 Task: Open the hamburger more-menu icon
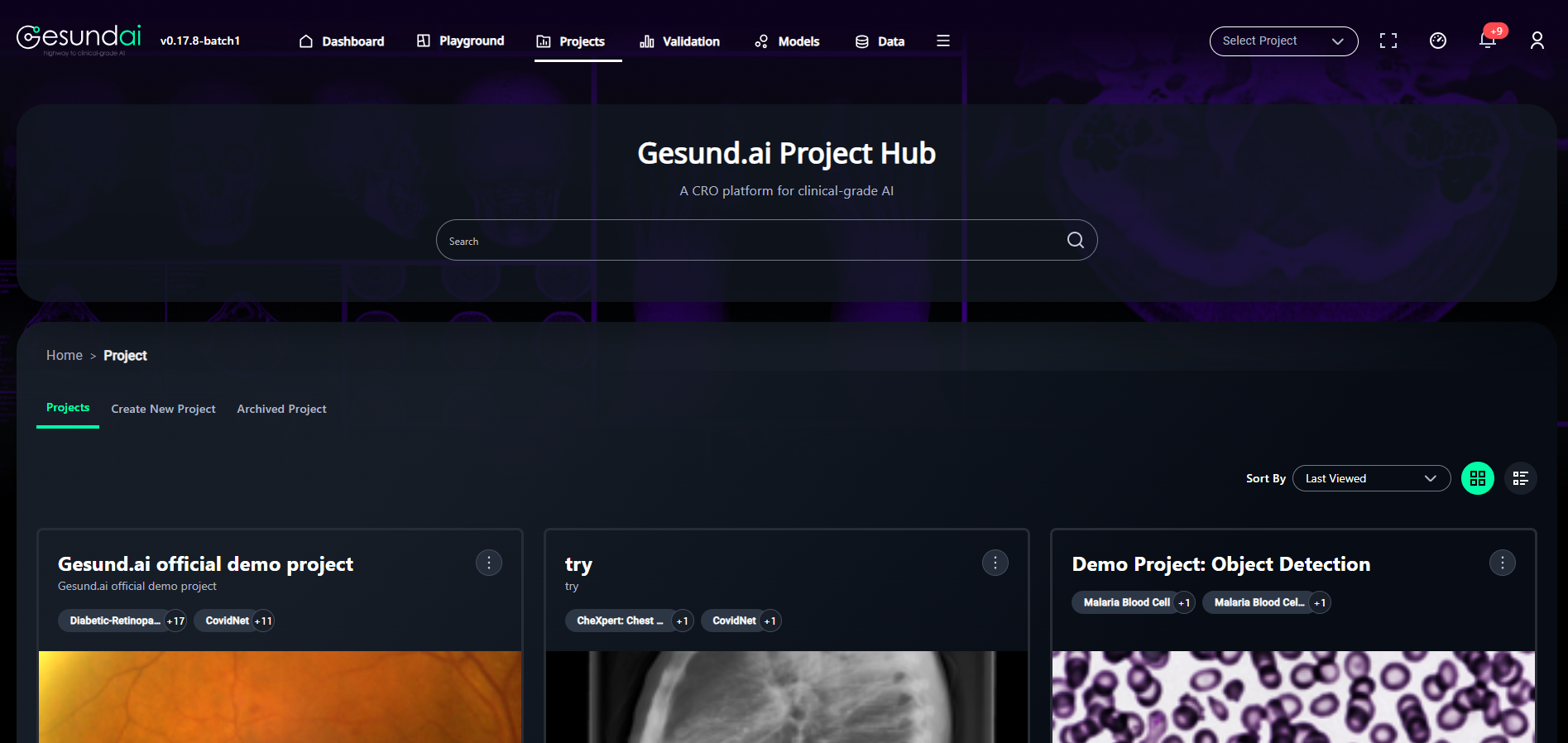[943, 41]
